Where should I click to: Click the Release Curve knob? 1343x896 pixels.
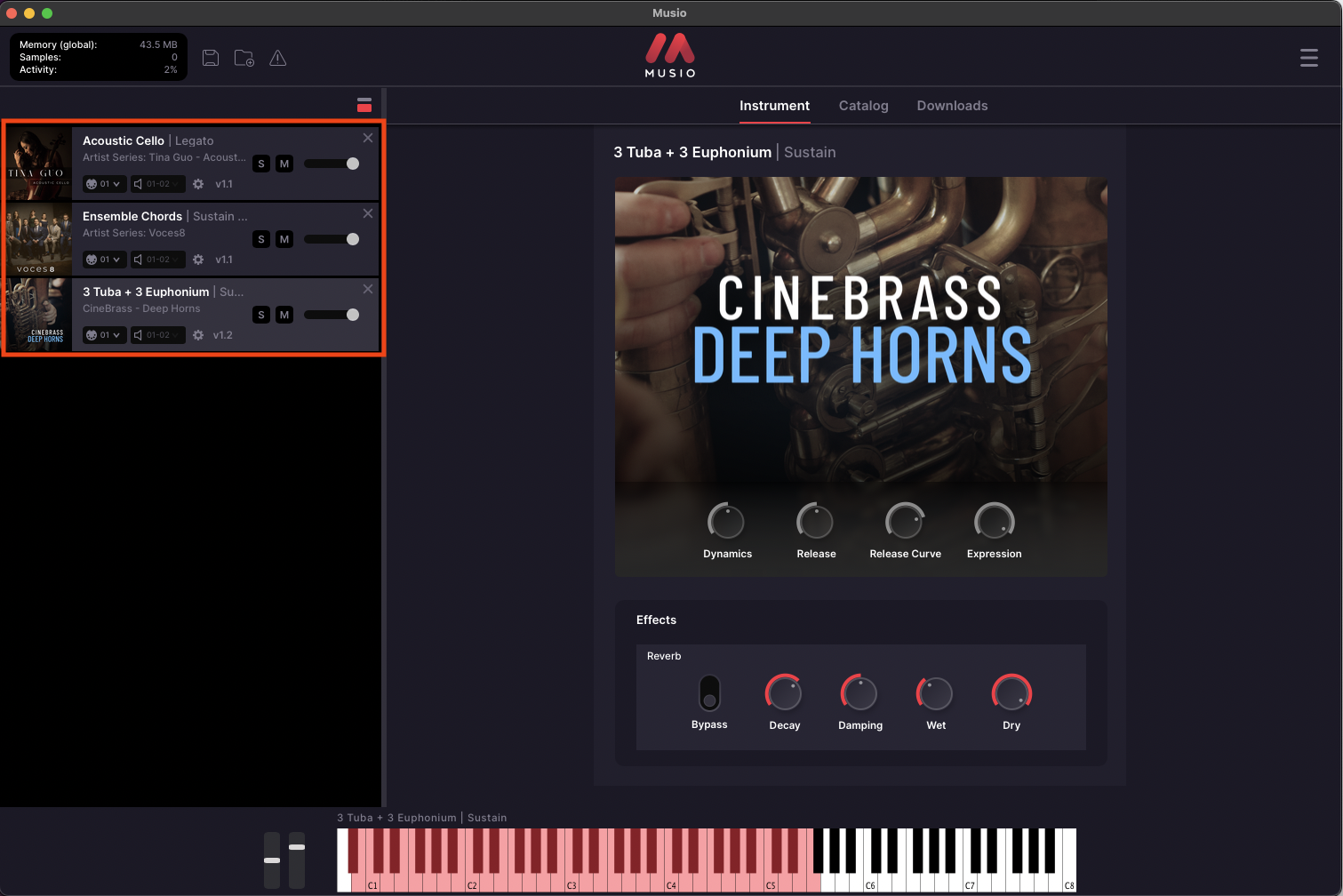point(905,522)
